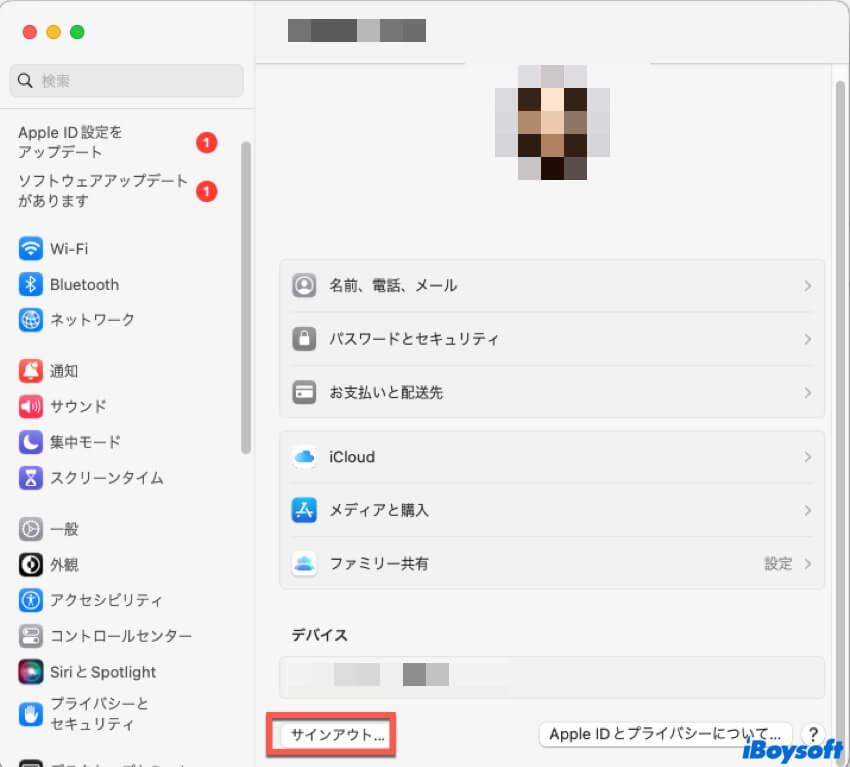
Task: Open the 一般 gear icon
Action: (30, 529)
